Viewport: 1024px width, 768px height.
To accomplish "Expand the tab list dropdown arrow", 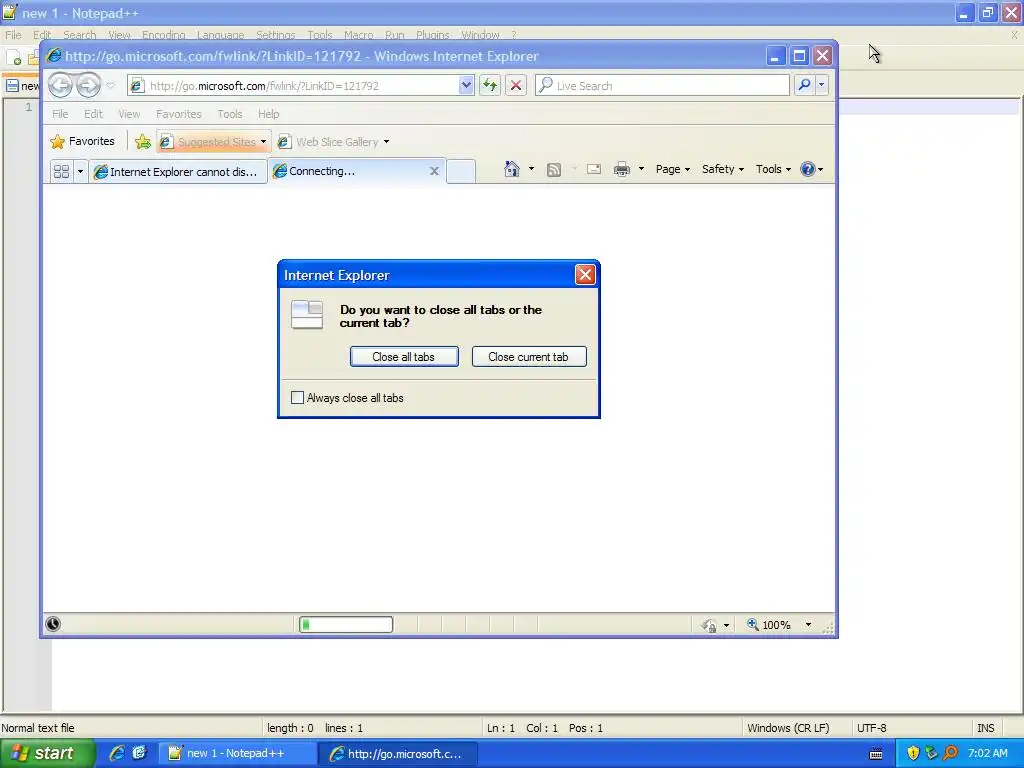I will pyautogui.click(x=80, y=171).
